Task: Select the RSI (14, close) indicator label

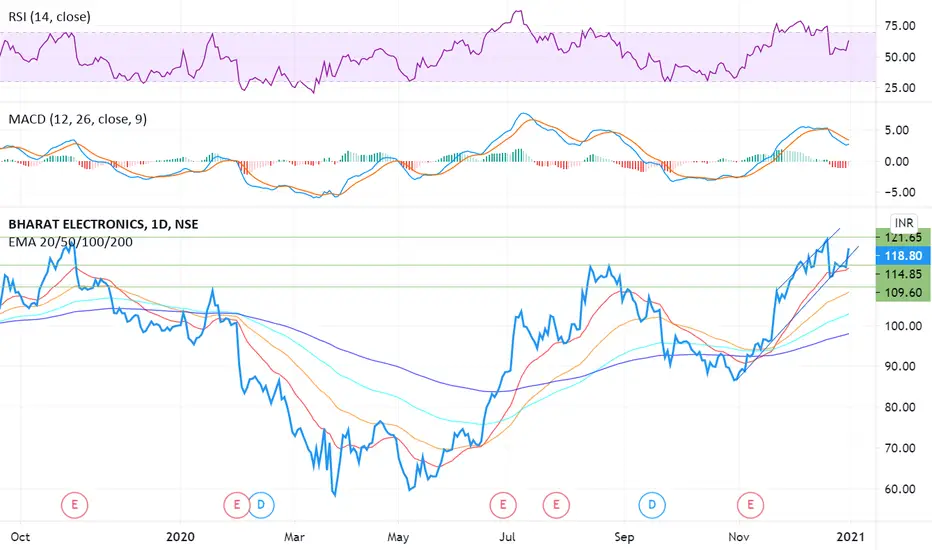Action: pos(49,17)
